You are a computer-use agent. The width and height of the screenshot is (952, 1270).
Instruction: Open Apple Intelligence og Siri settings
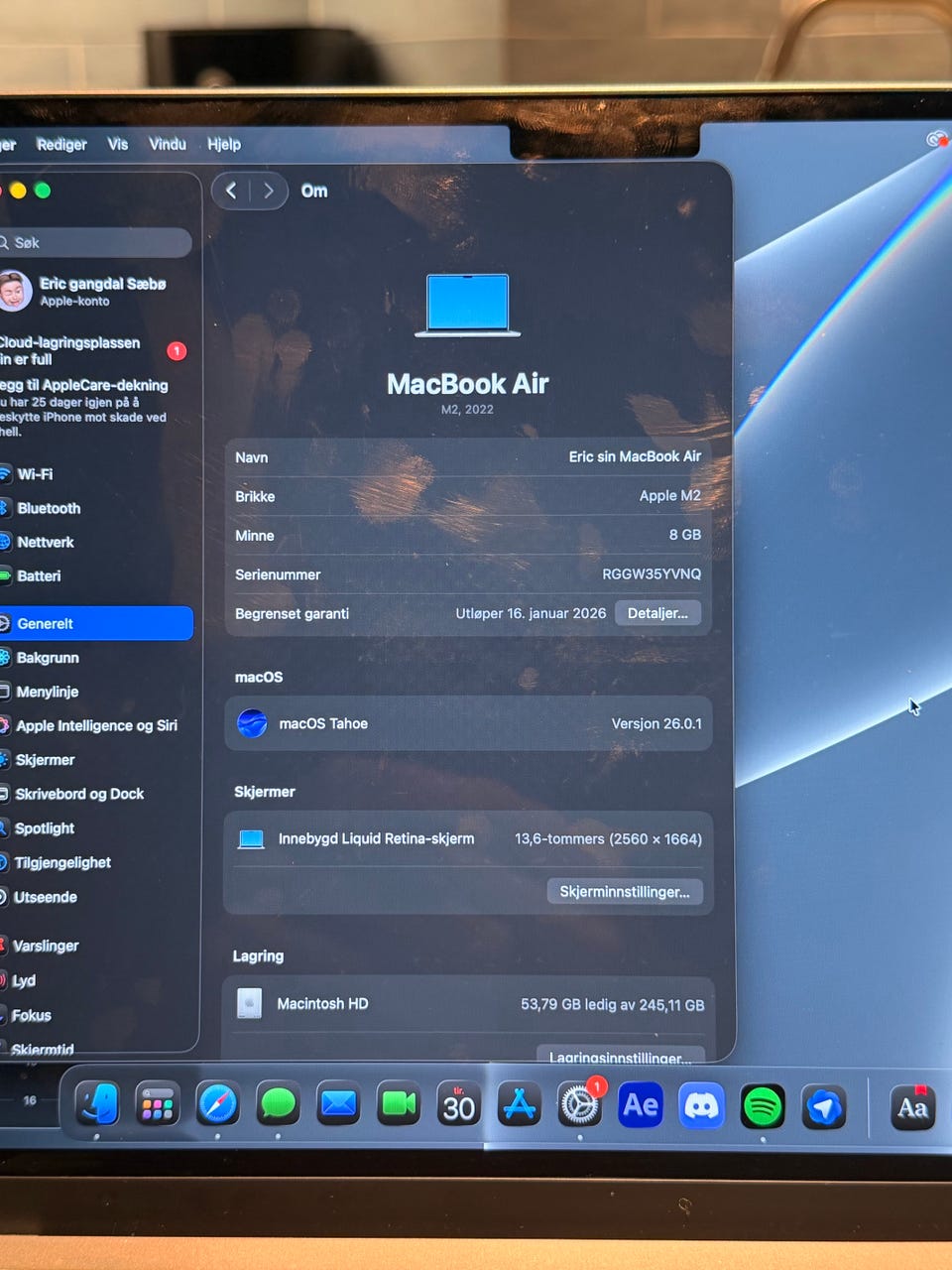[96, 725]
